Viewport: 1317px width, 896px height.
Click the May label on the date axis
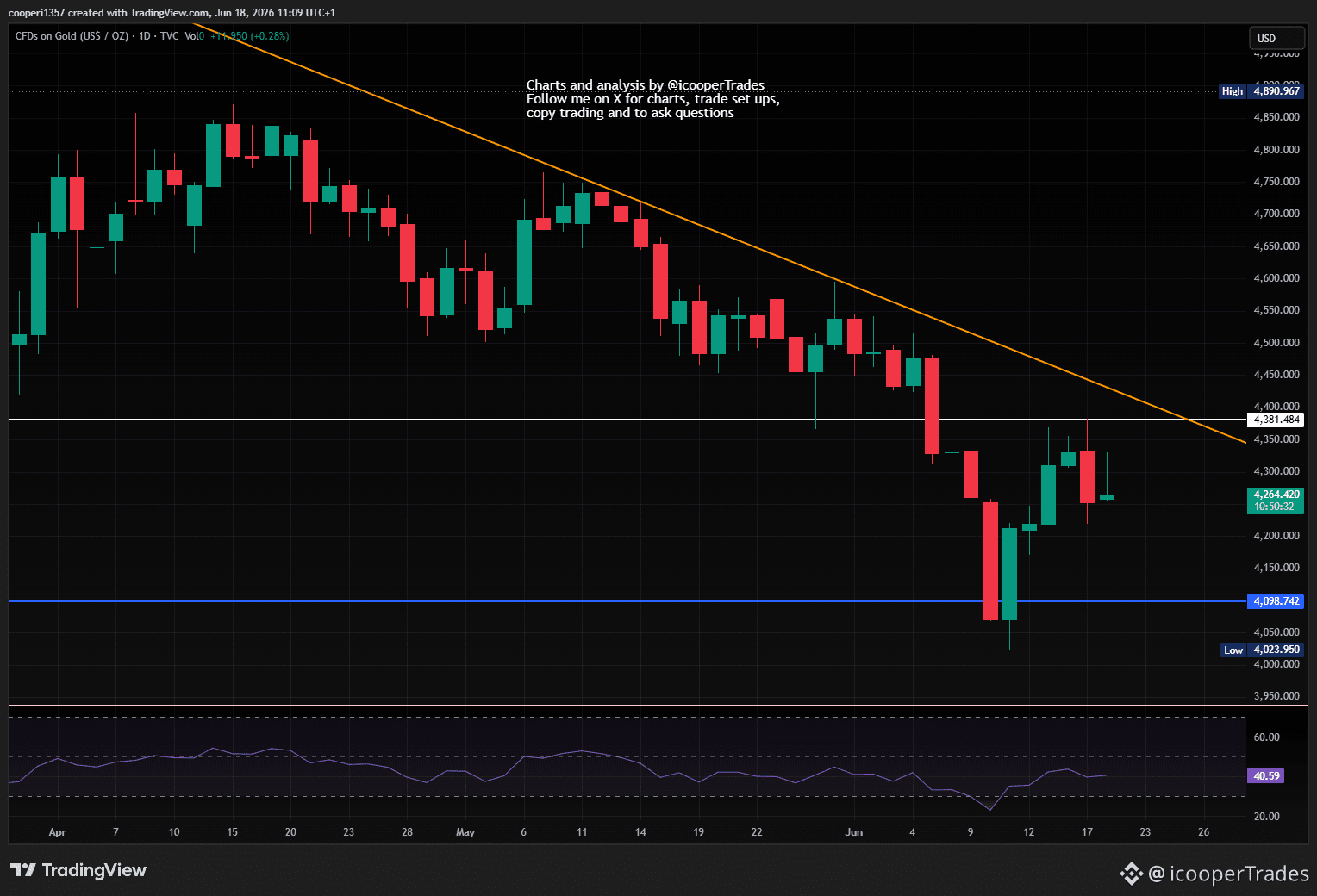click(x=465, y=832)
